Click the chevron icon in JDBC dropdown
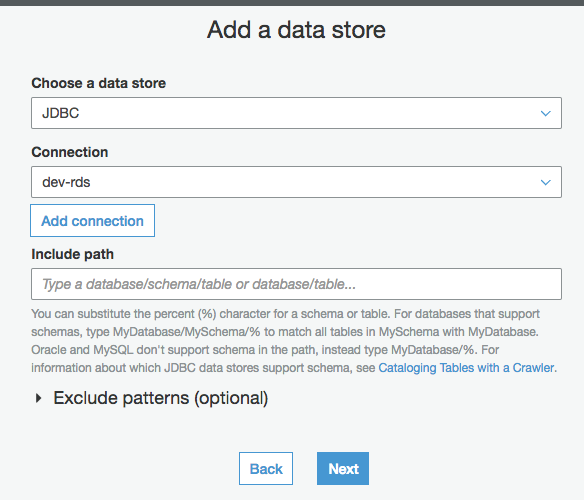This screenshot has height=500, width=584. click(546, 113)
